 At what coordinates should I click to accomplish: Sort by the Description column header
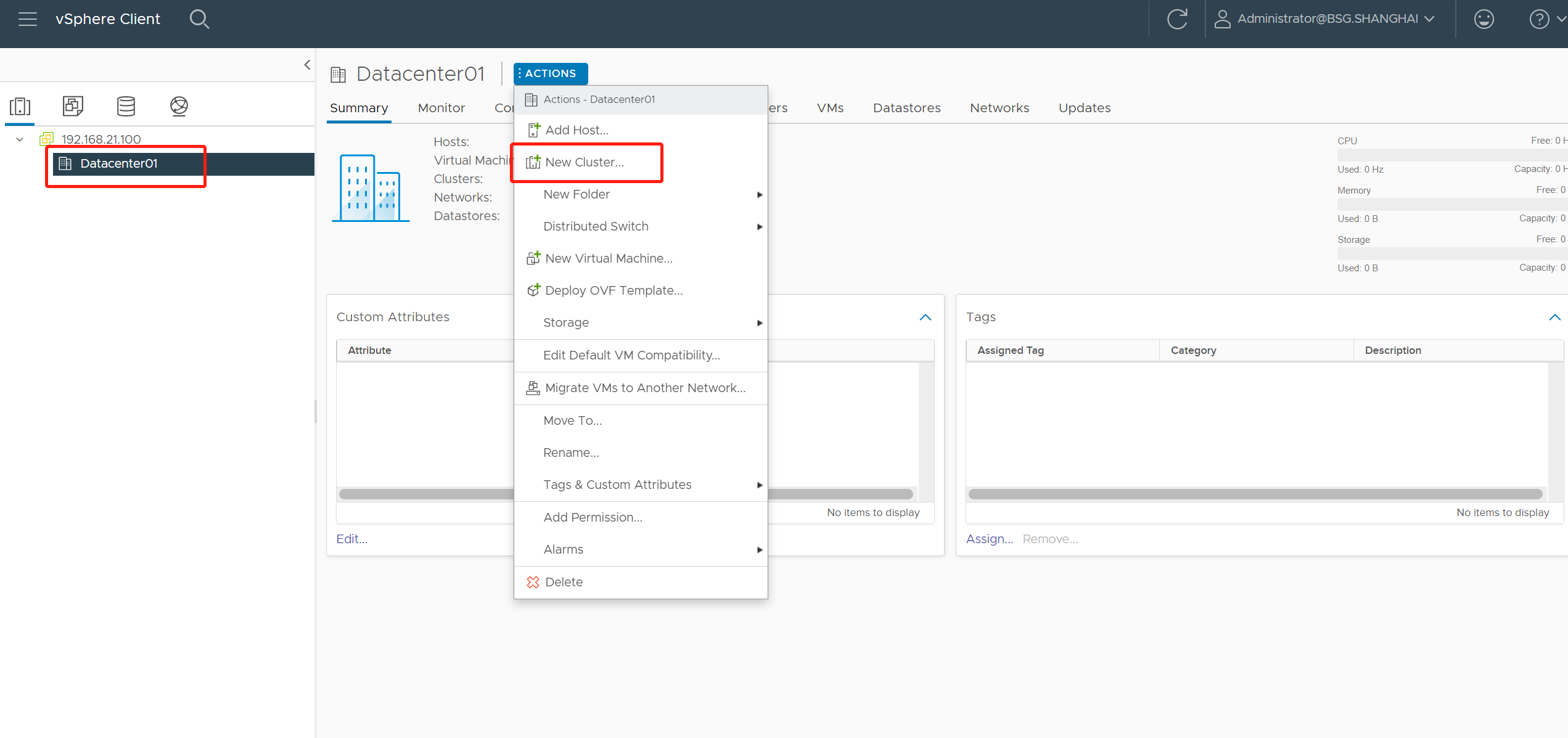pos(1458,350)
